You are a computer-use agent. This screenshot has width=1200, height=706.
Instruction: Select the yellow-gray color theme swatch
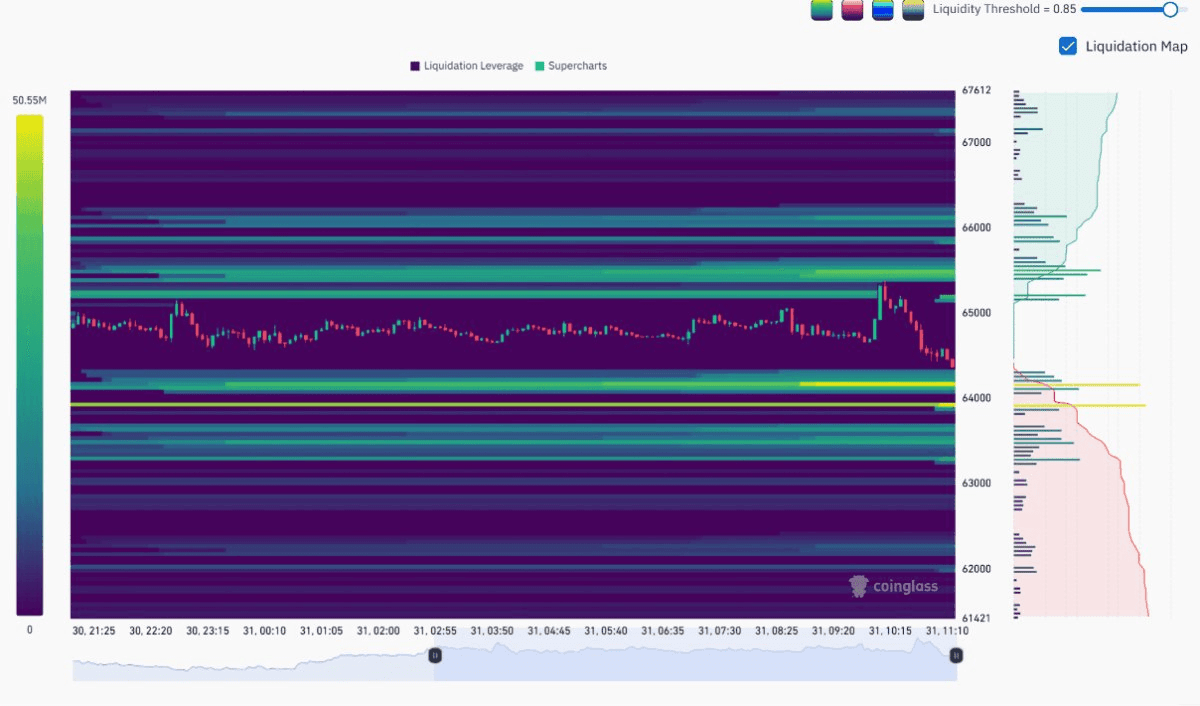click(x=913, y=10)
